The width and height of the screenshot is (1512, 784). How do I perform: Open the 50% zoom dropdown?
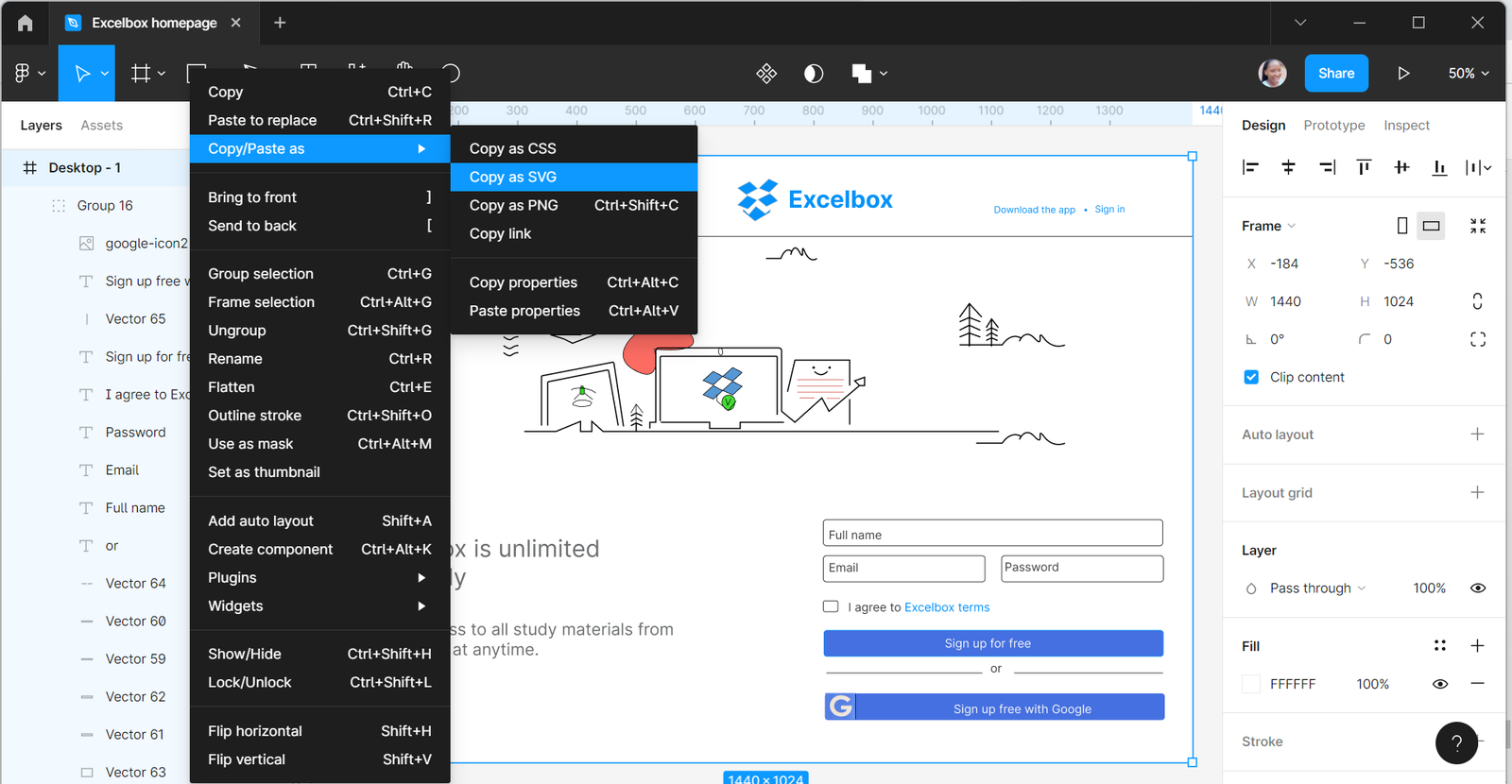click(1469, 73)
